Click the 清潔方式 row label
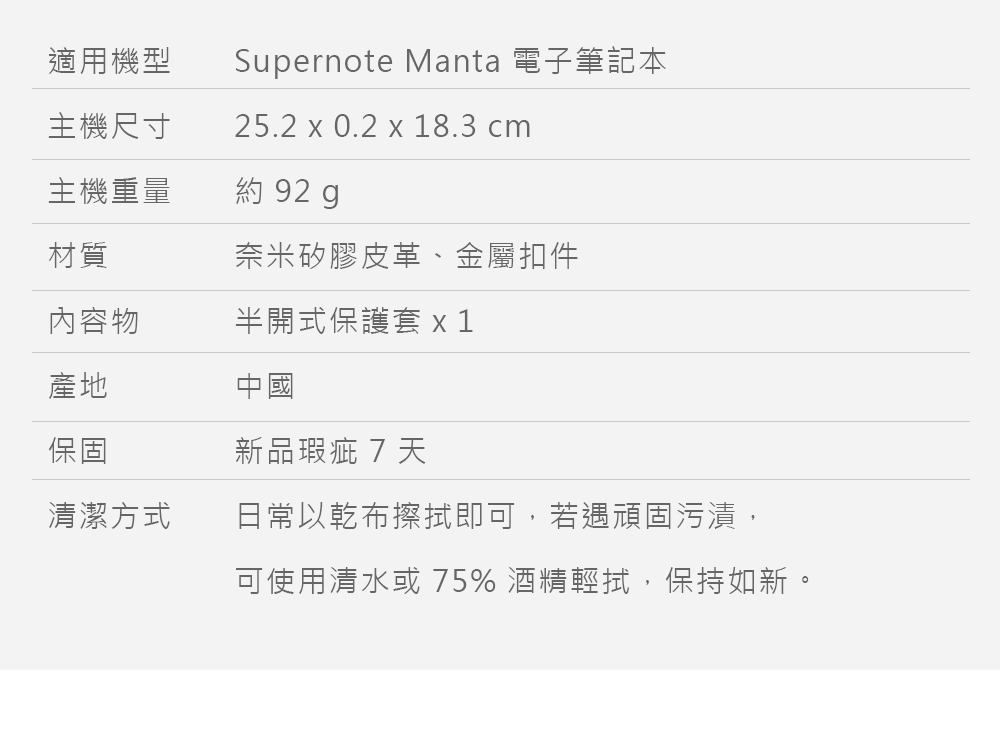Image resolution: width=1000 pixels, height=729 pixels. click(109, 516)
